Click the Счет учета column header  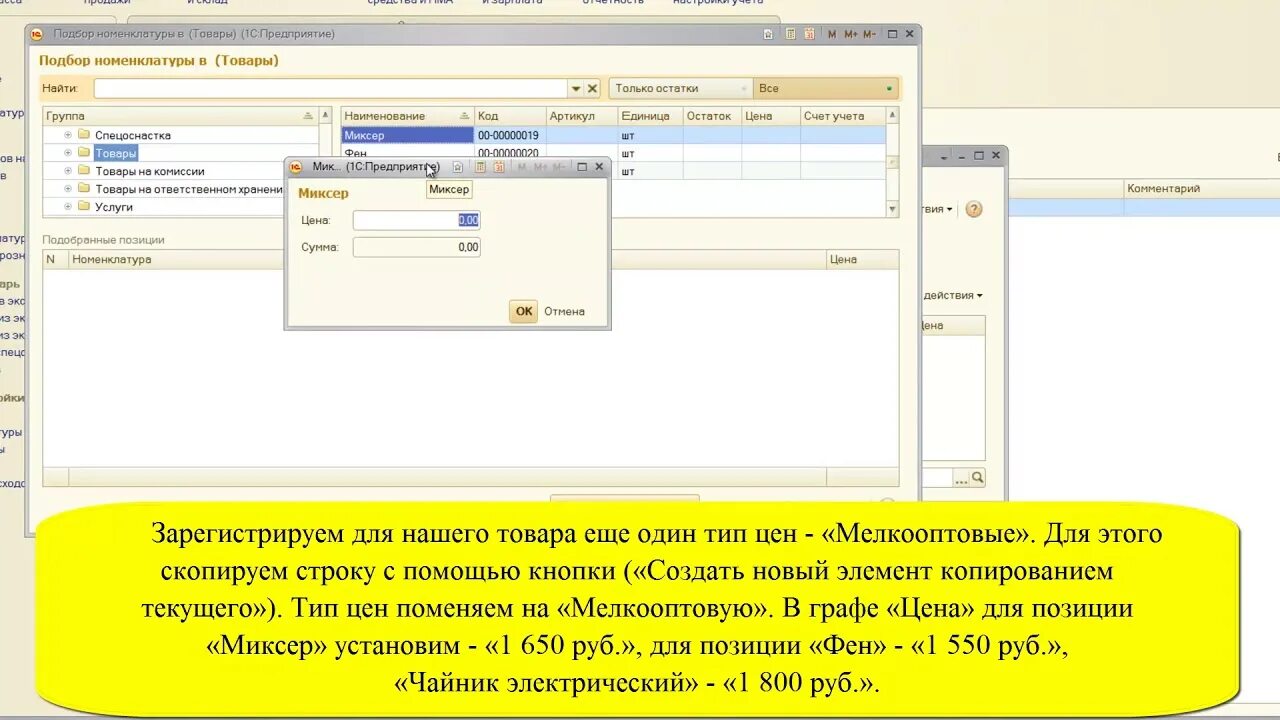(x=843, y=116)
